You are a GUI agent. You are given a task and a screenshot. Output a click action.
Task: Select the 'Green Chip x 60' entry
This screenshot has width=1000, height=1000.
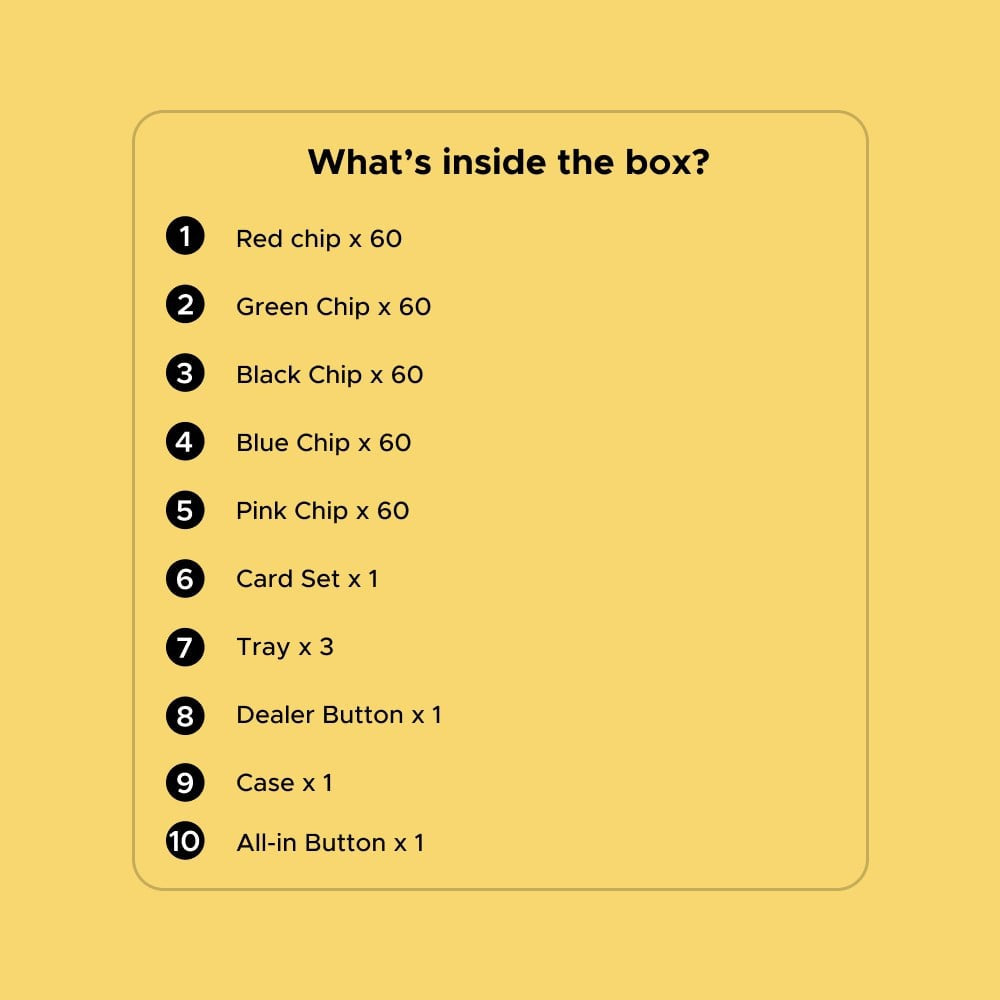tap(334, 307)
